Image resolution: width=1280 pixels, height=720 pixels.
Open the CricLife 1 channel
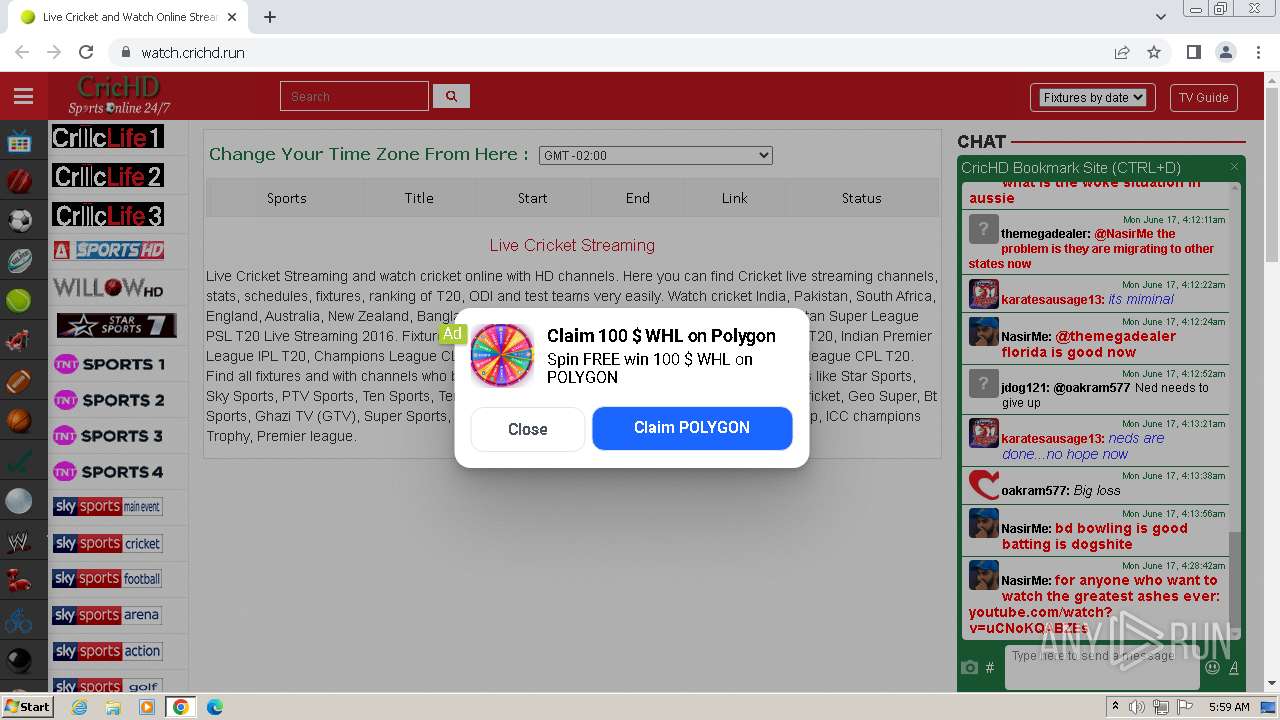coord(108,137)
